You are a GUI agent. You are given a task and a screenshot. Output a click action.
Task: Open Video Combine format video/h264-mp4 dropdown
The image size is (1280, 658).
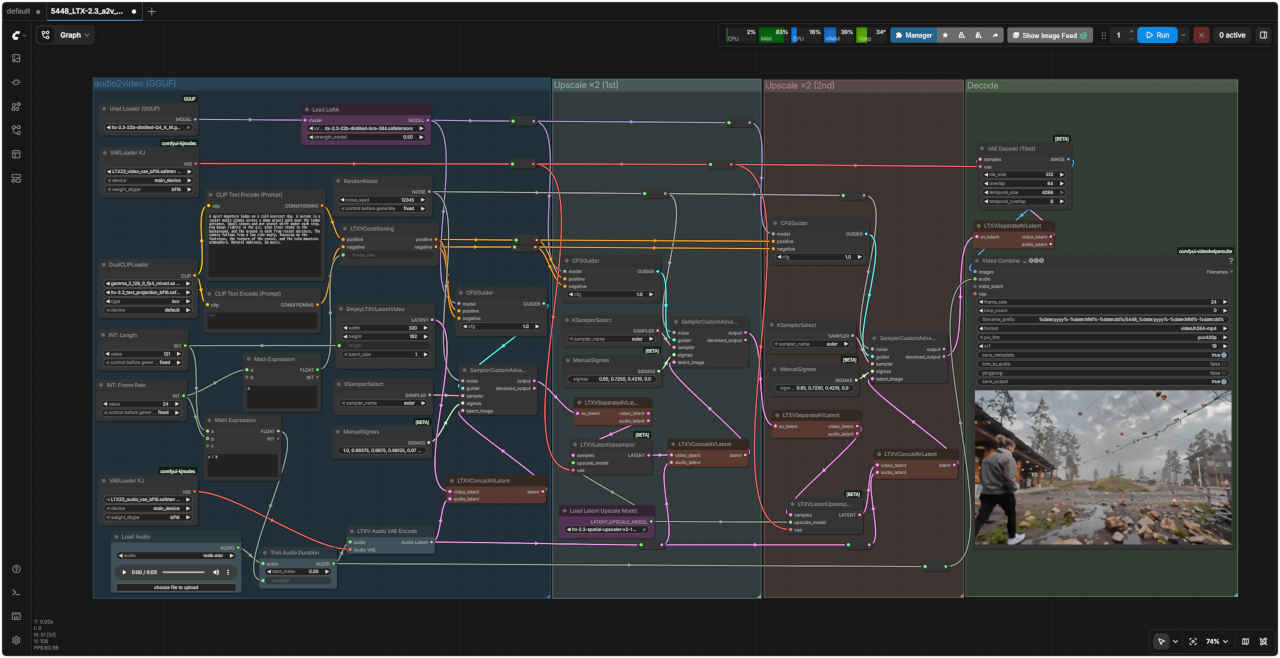tap(1102, 328)
